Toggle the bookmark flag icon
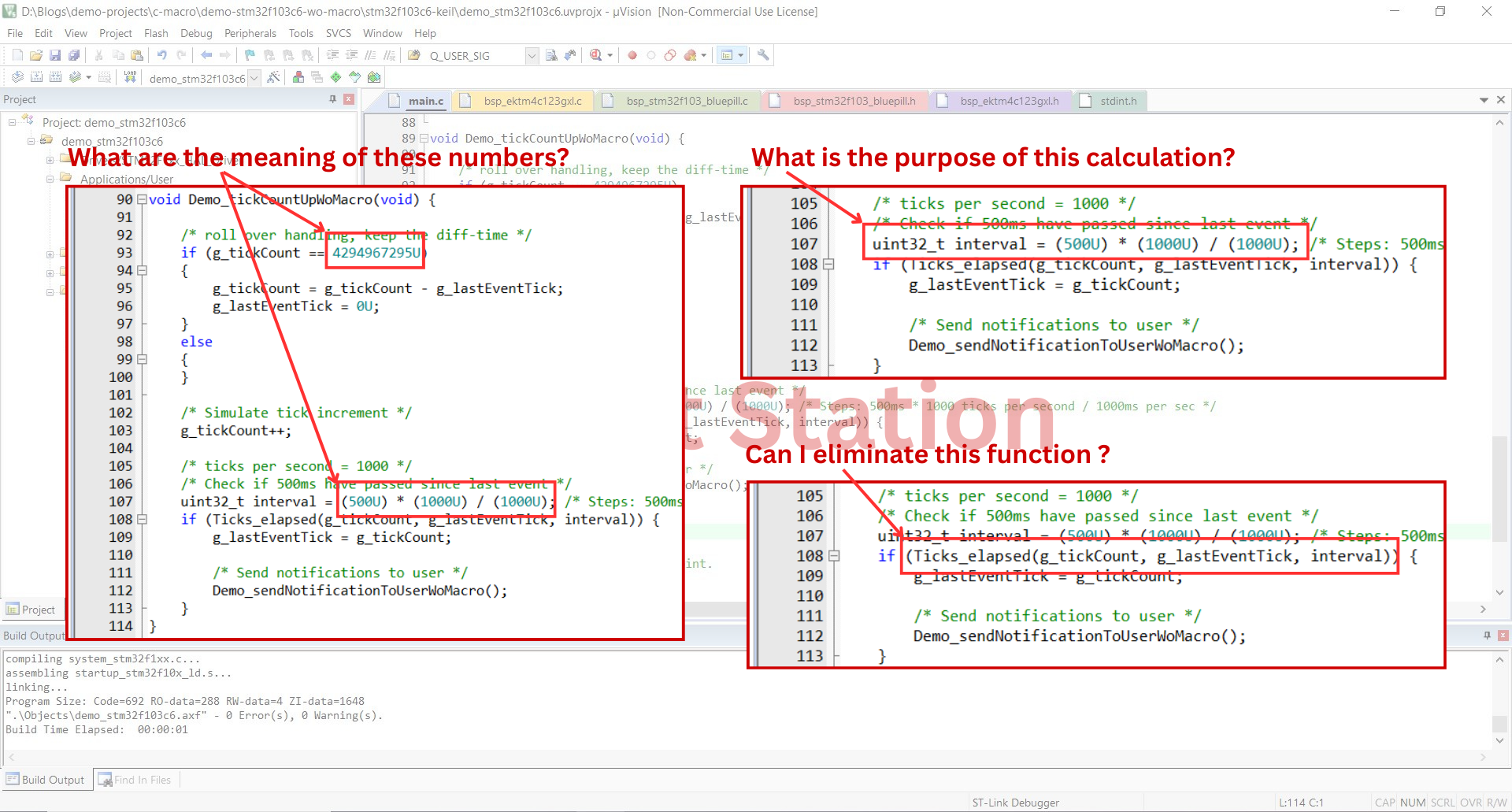 (x=250, y=55)
